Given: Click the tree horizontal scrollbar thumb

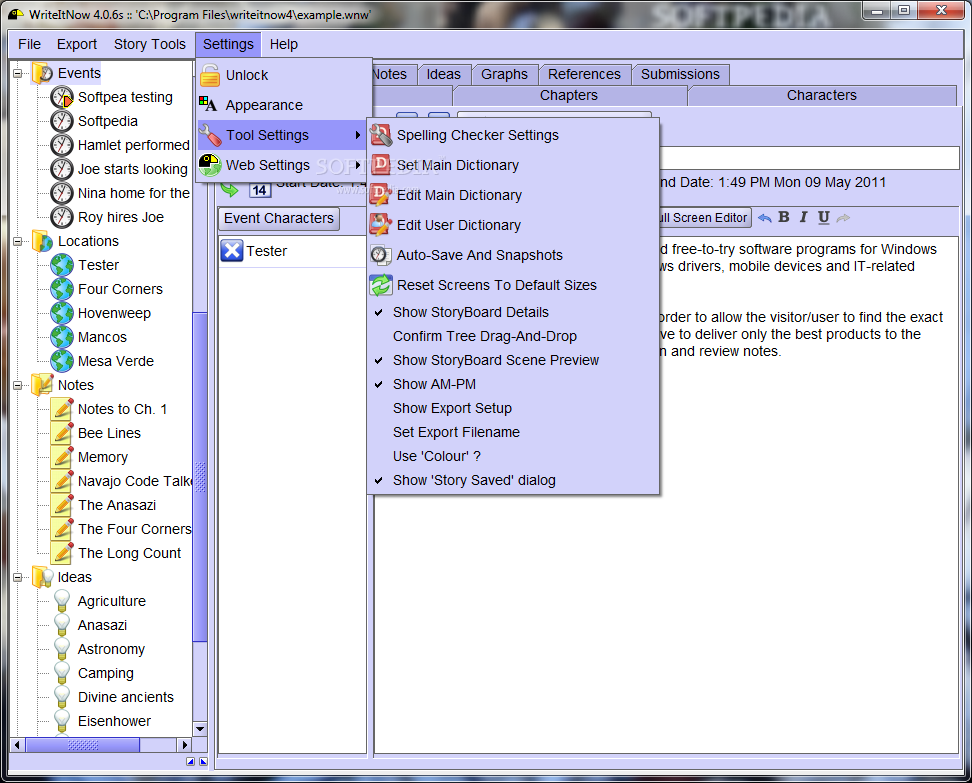Looking at the screenshot, I should tap(83, 745).
